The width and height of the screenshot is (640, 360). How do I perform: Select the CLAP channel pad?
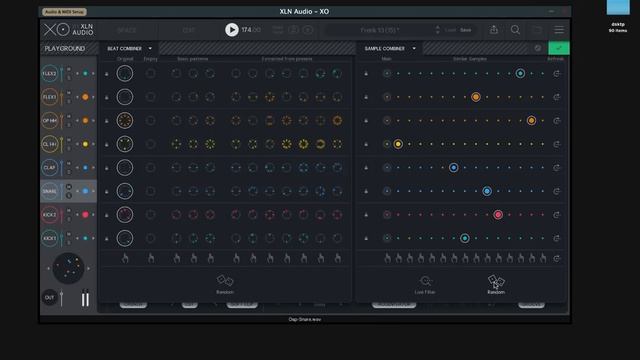click(x=50, y=168)
